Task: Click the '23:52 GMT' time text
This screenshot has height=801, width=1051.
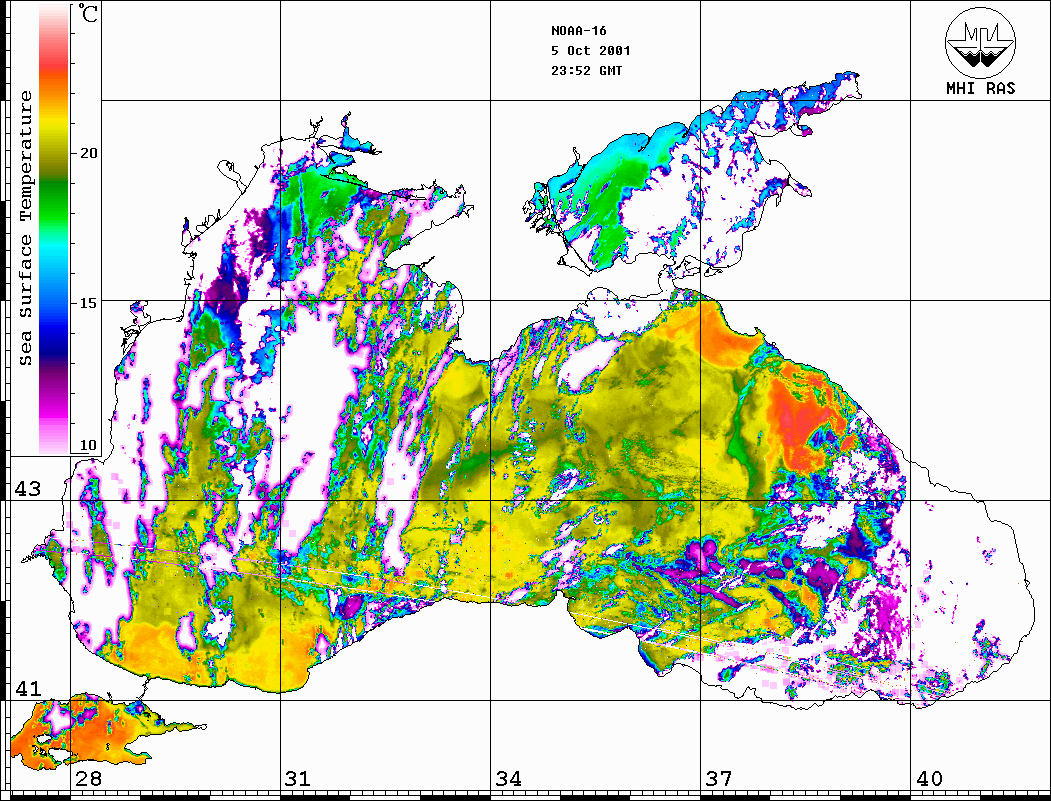Action: [x=586, y=71]
